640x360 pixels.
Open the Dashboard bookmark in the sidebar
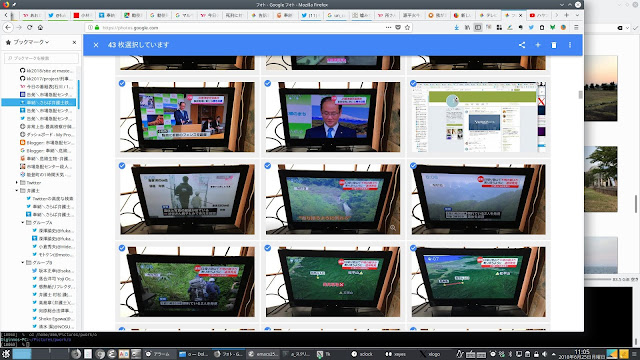(x=47, y=134)
